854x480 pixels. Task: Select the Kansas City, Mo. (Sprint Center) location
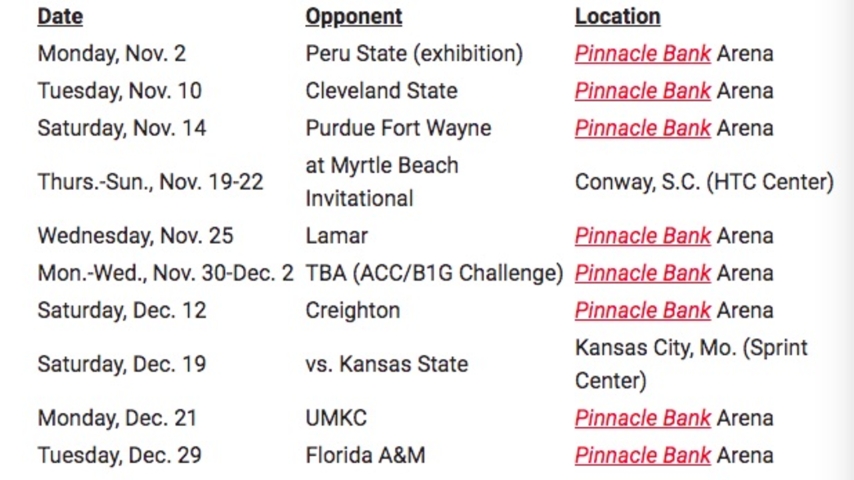(690, 364)
